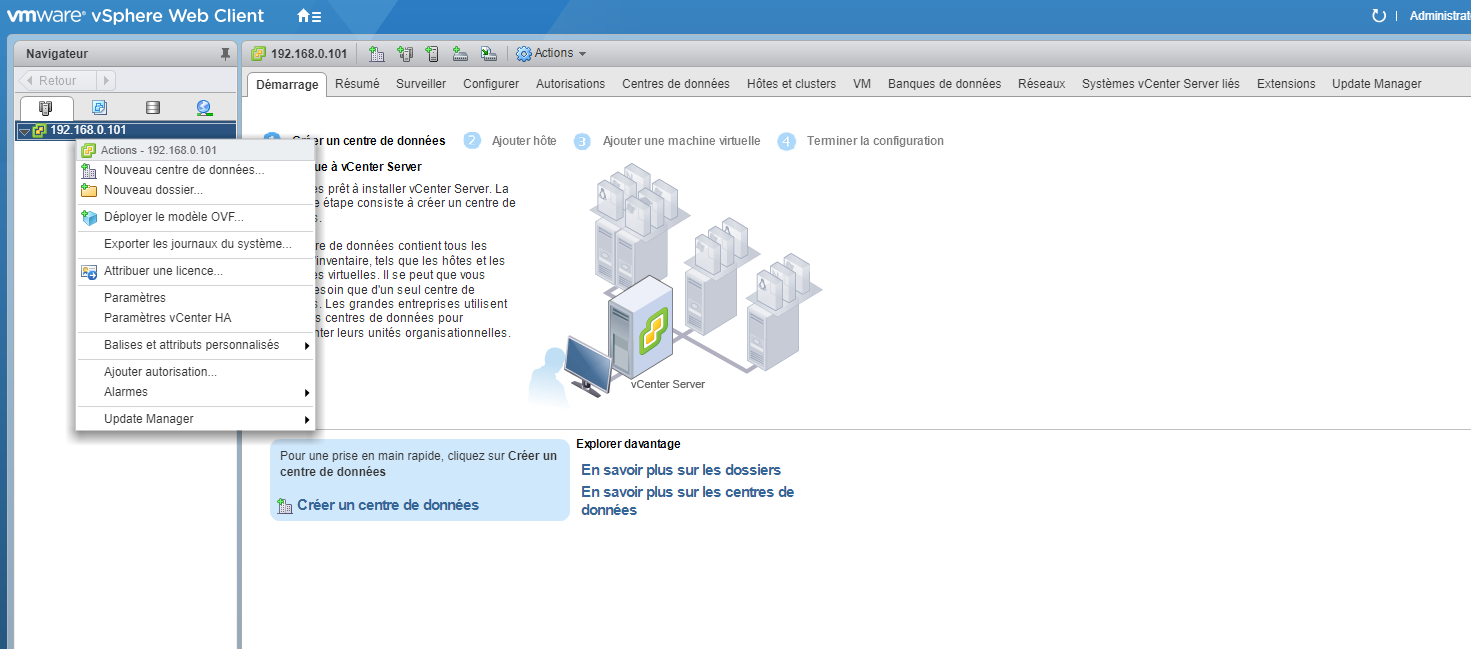
Task: Click the fifth toolbar icon with green arrow
Action: pos(488,53)
